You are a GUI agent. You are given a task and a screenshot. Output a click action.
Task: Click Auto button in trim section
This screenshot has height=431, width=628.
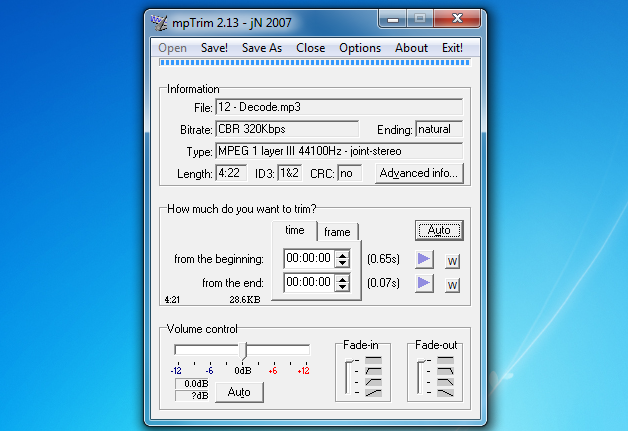click(439, 230)
